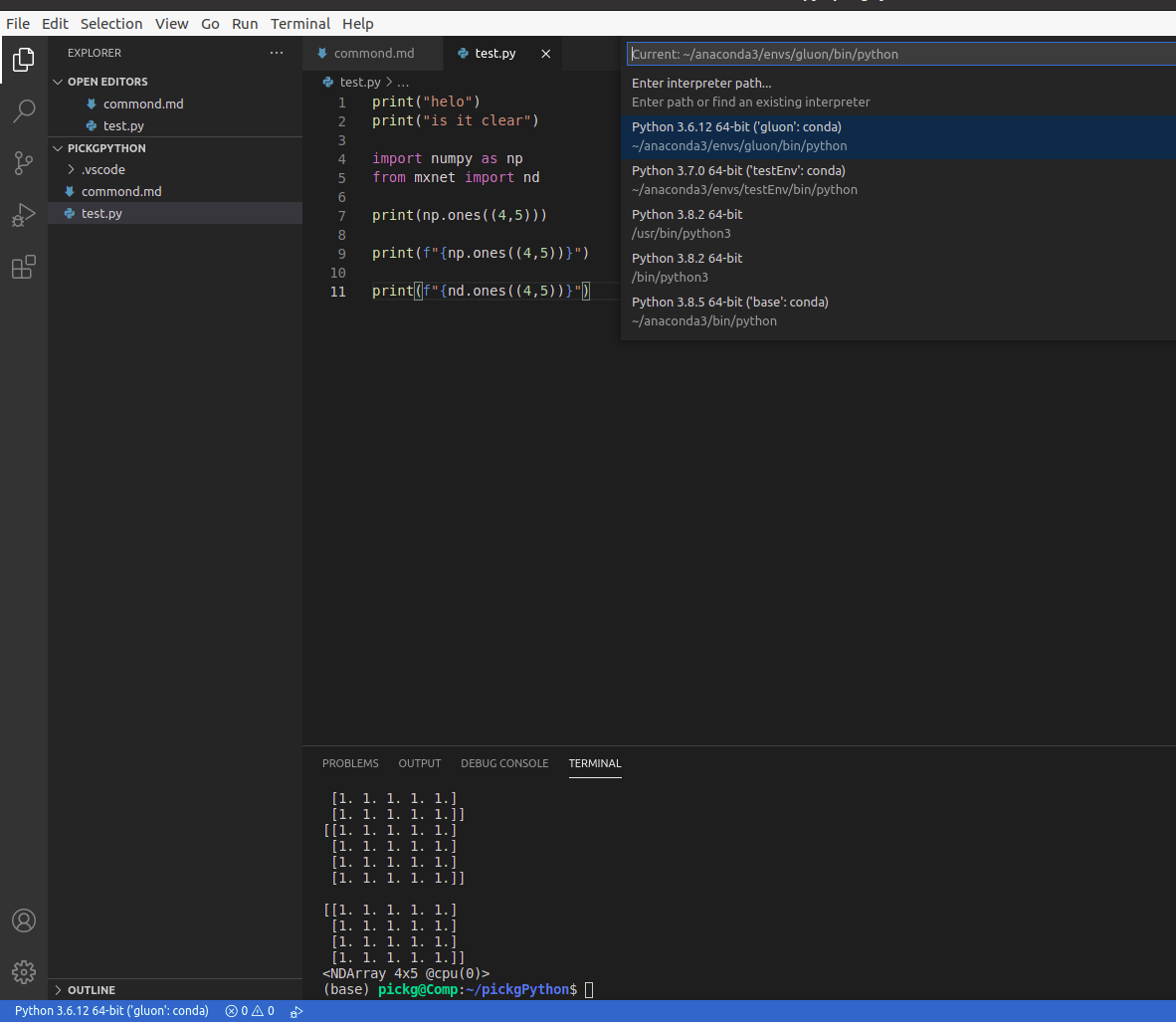Image resolution: width=1176 pixels, height=1022 pixels.
Task: Select Python 3.7.0 testEnv conda interpreter
Action: point(898,180)
